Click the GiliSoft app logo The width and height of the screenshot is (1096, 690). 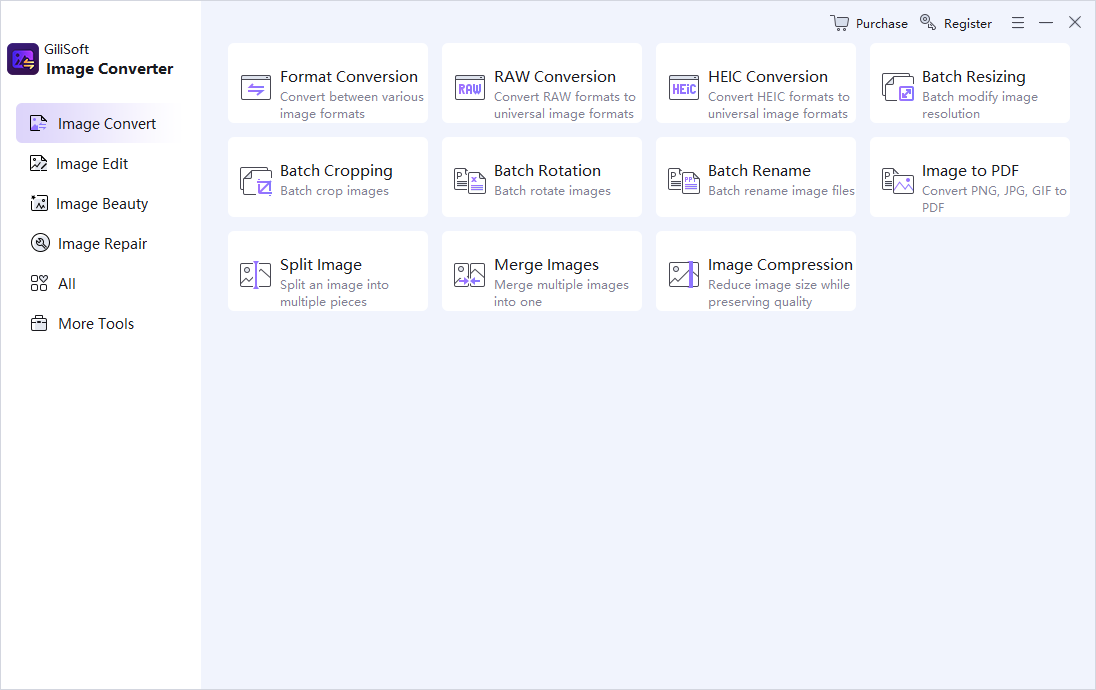23,59
